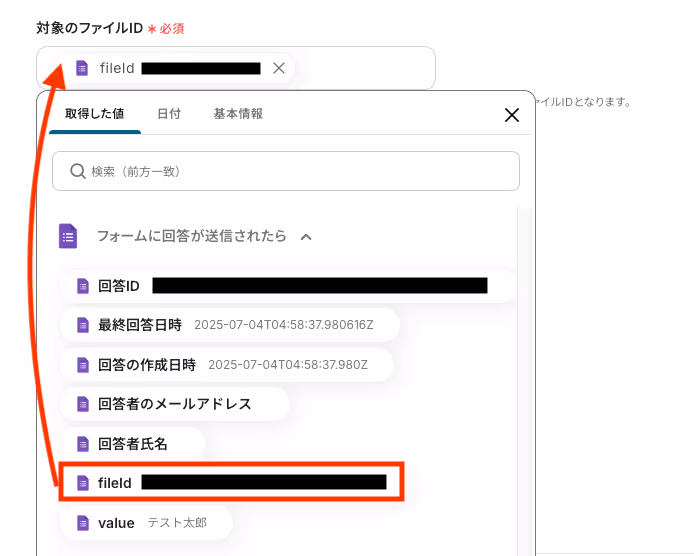Screen dimensions: 694x556
Task: Click the form icon in the fileId chip
Action: click(x=82, y=68)
